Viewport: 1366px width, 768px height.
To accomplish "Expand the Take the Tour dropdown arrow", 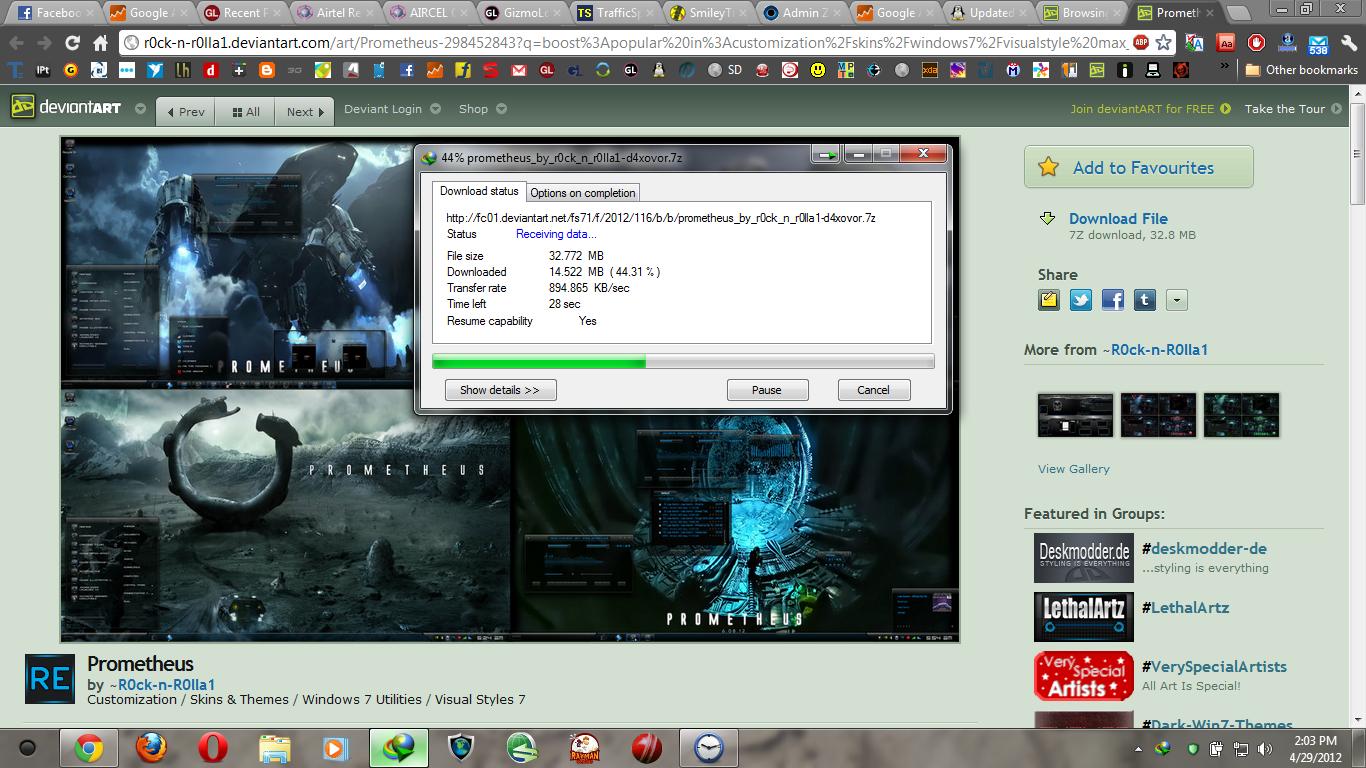I will (x=1339, y=109).
